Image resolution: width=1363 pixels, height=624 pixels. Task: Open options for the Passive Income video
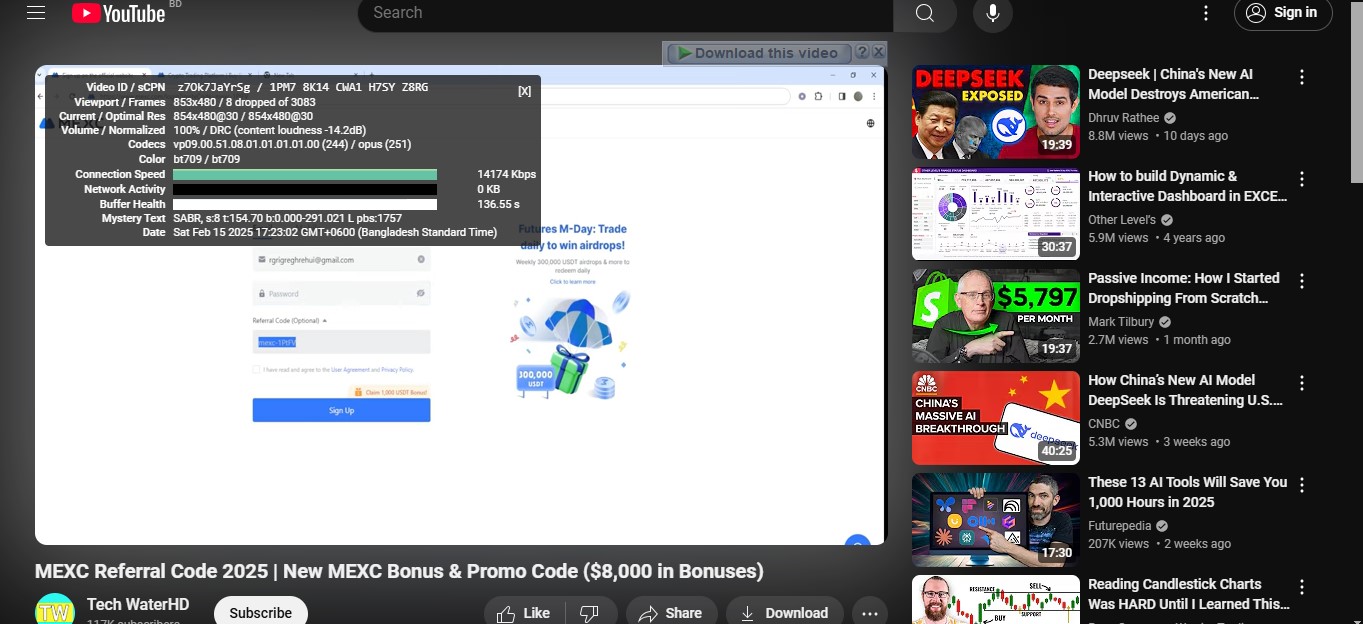1302,281
